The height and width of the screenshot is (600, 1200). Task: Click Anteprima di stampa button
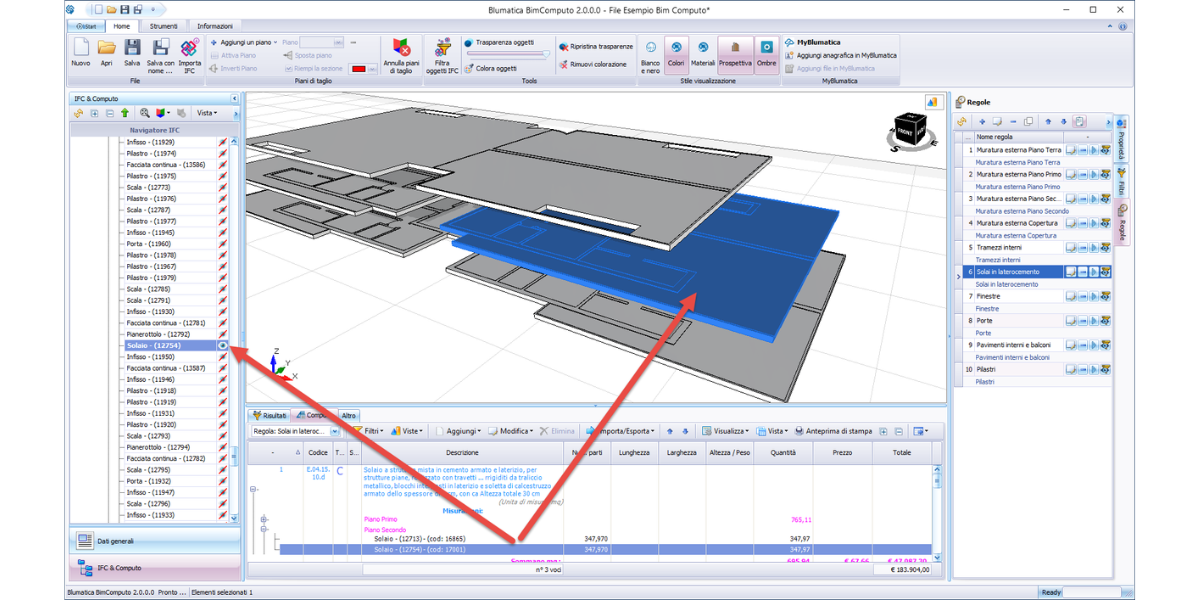pos(833,431)
